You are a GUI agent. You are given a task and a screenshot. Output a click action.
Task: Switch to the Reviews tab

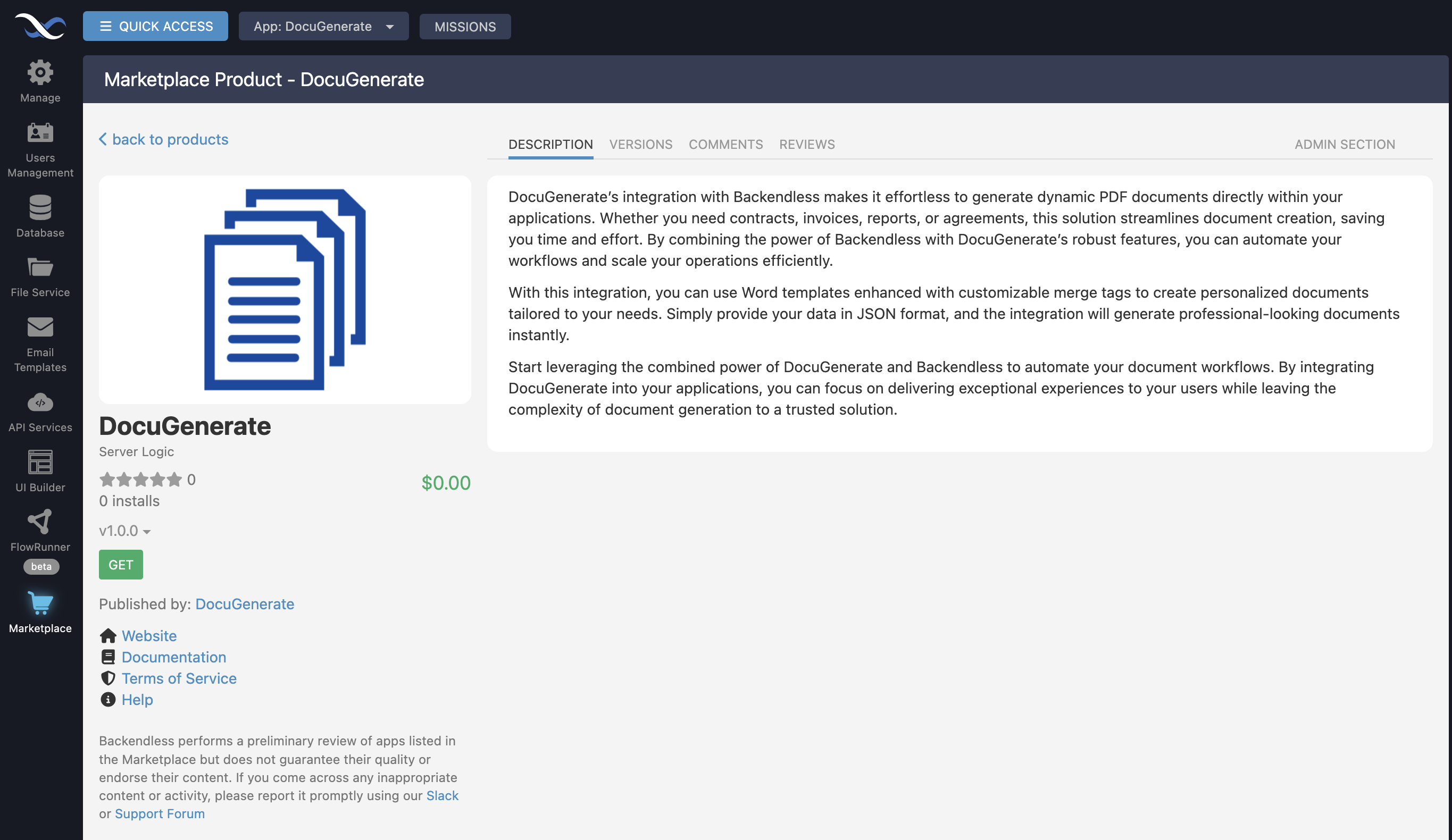coord(807,144)
